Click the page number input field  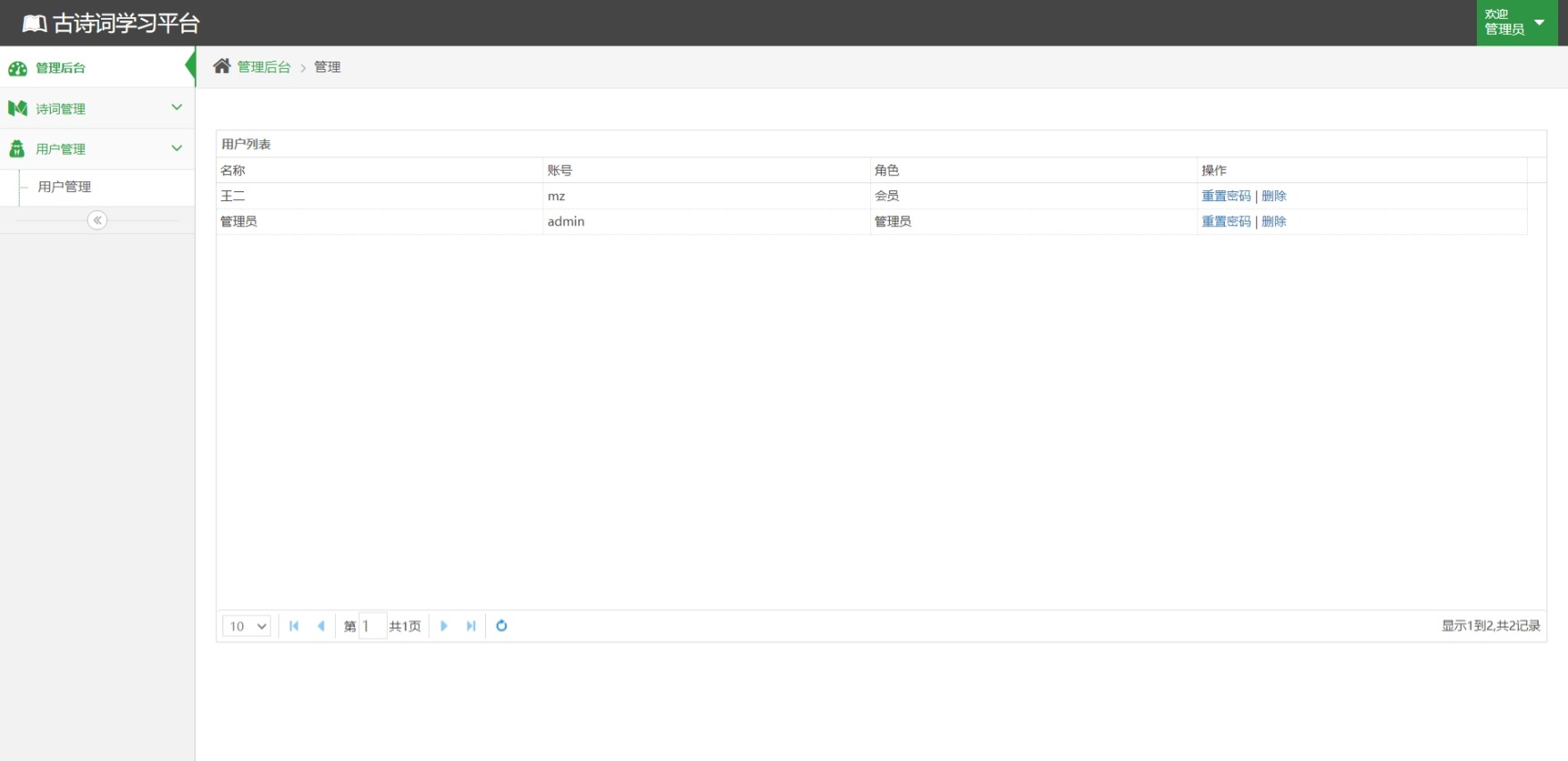(x=373, y=626)
